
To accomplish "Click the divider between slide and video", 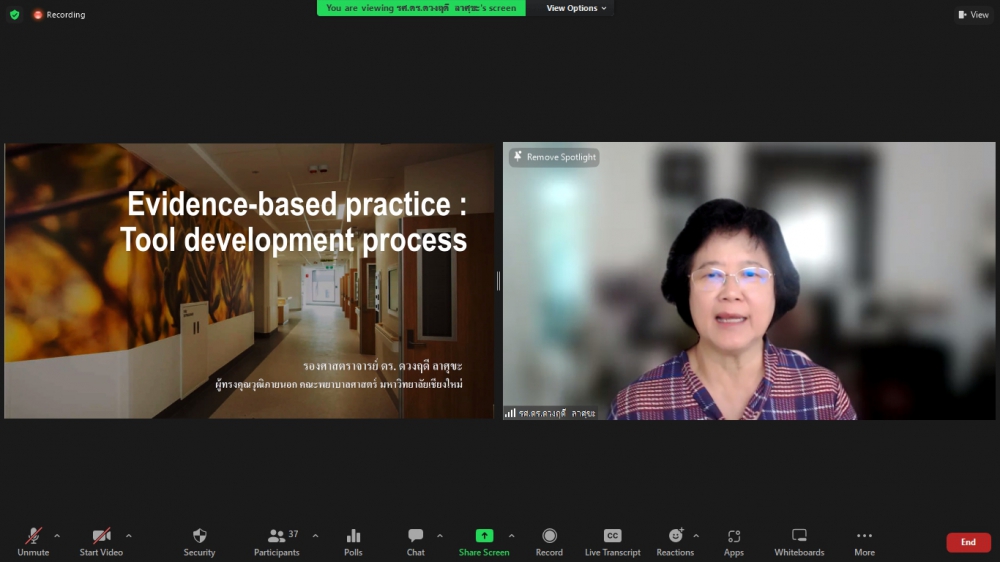I will tap(498, 281).
